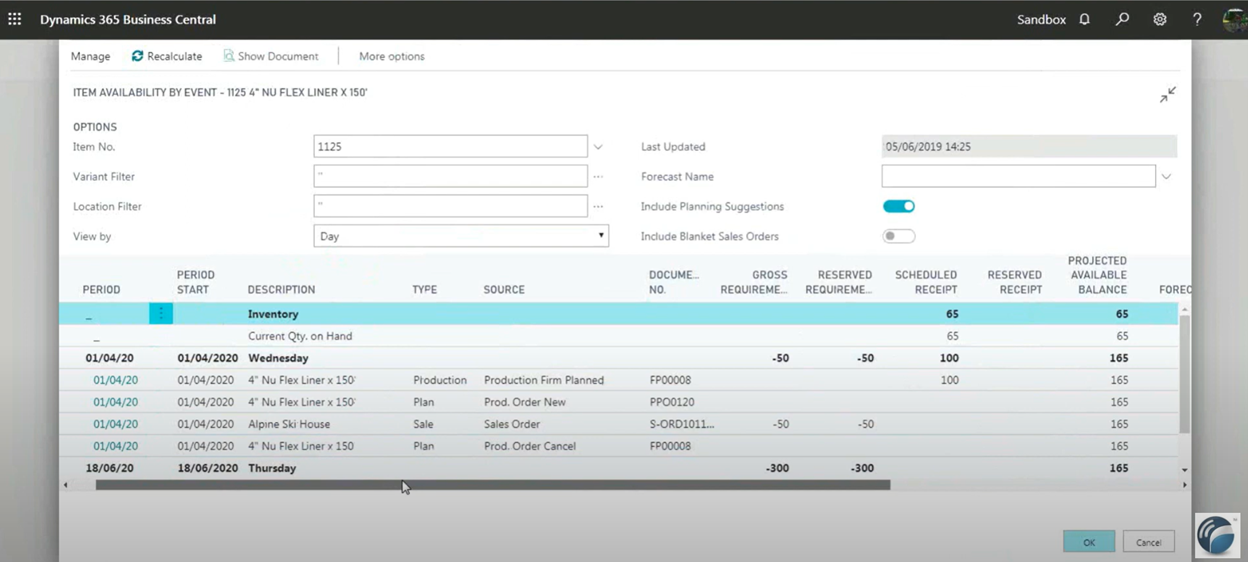The height and width of the screenshot is (562, 1248).
Task: Click the scroll down arrow of grid
Action: point(1185,469)
